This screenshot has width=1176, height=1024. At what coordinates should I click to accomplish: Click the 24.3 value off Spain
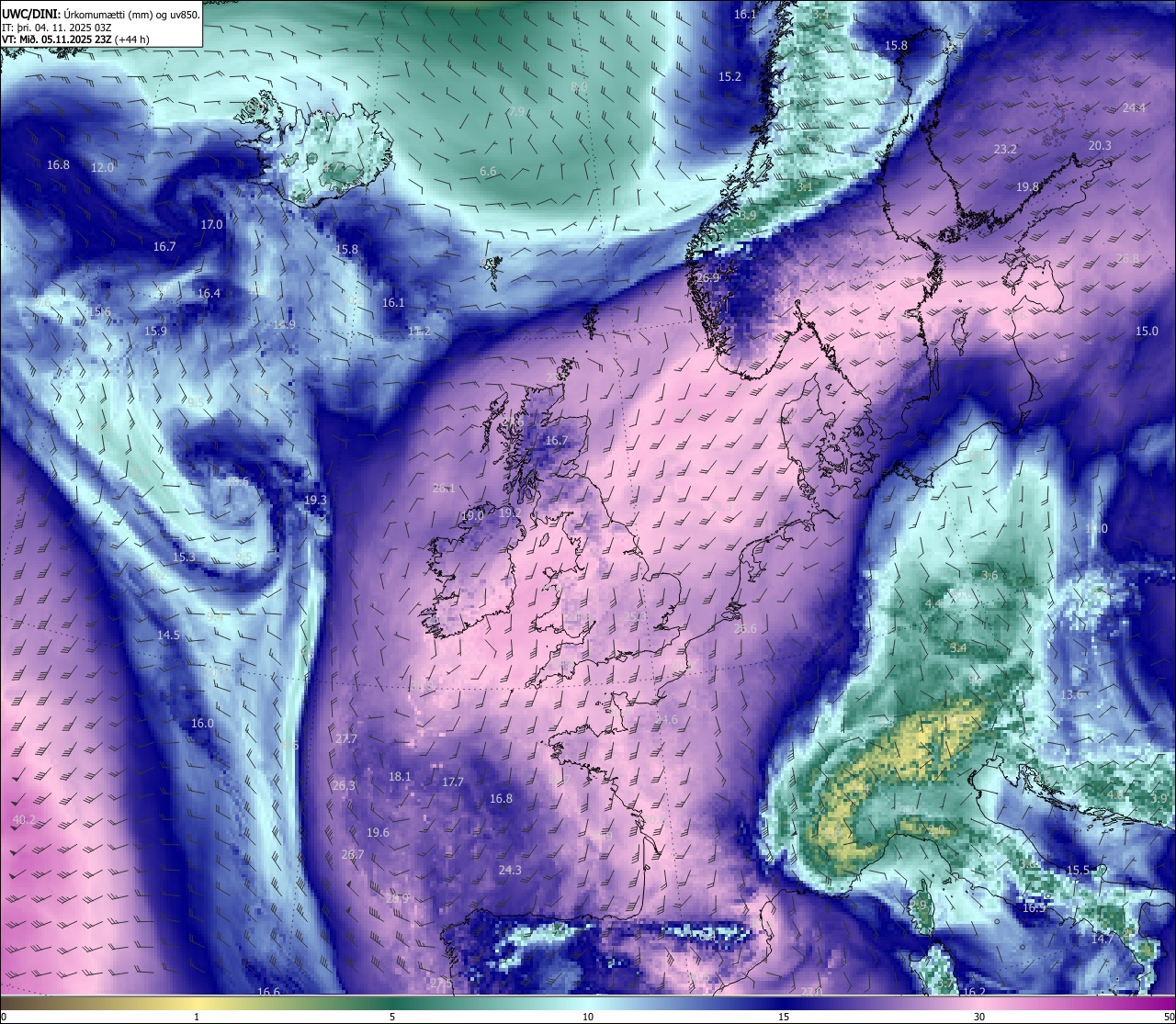tap(510, 870)
